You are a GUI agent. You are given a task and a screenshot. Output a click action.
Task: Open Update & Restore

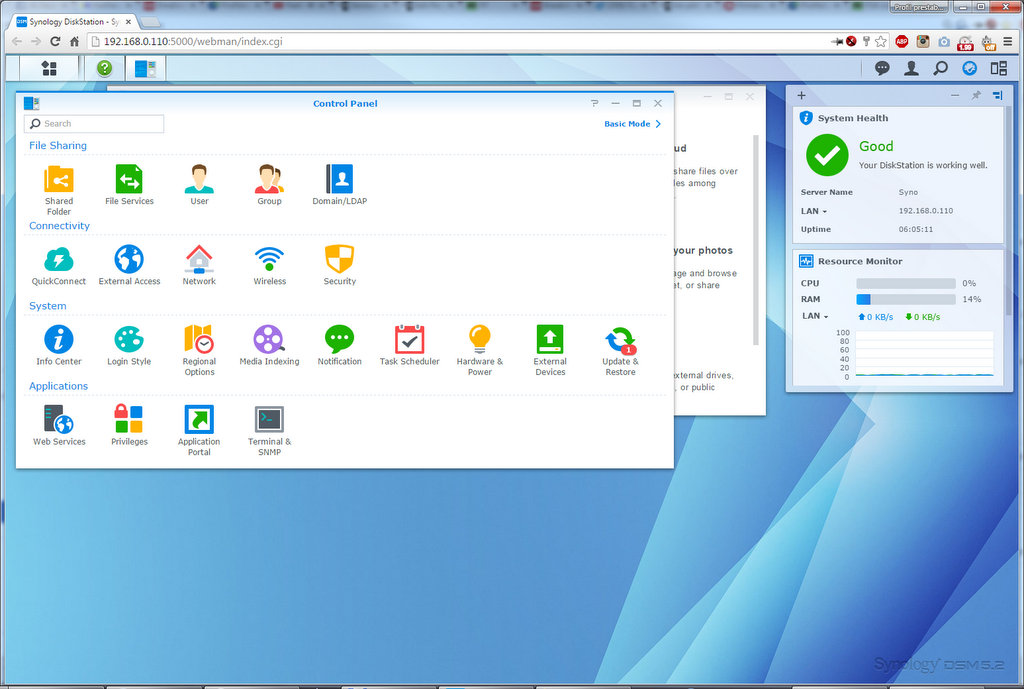coord(620,350)
